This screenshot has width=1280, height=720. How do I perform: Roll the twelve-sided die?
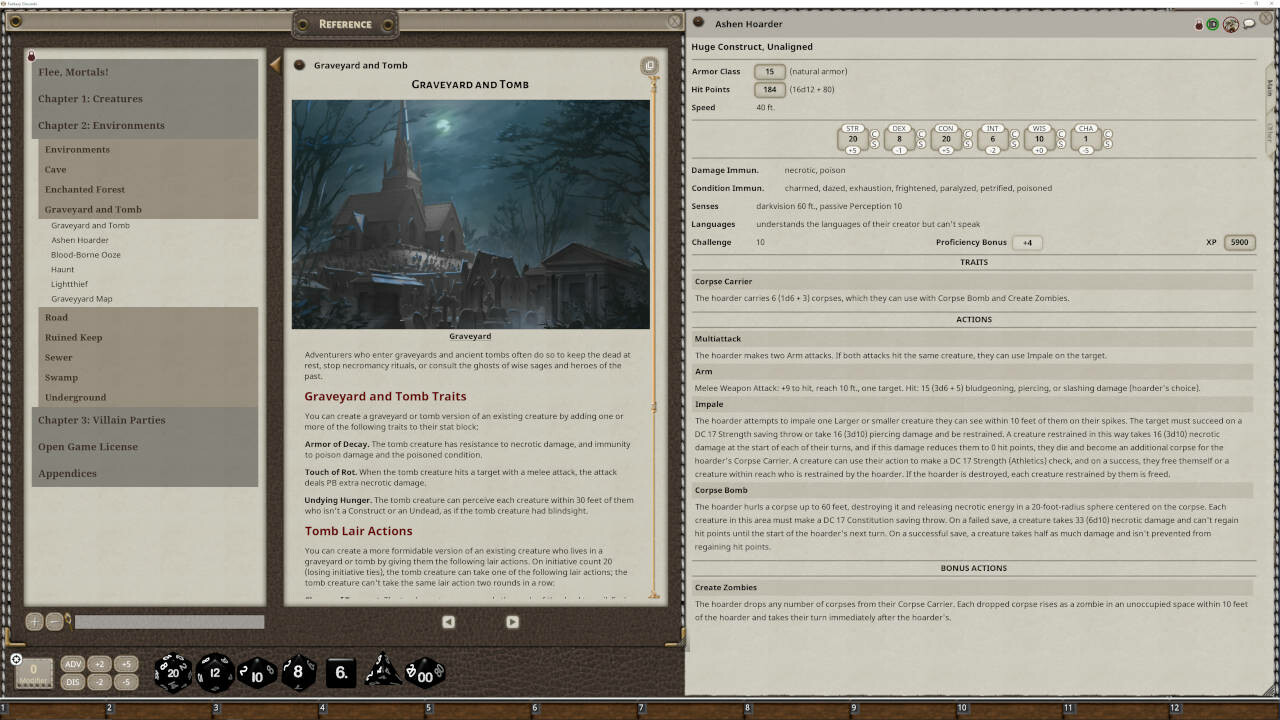tap(214, 673)
